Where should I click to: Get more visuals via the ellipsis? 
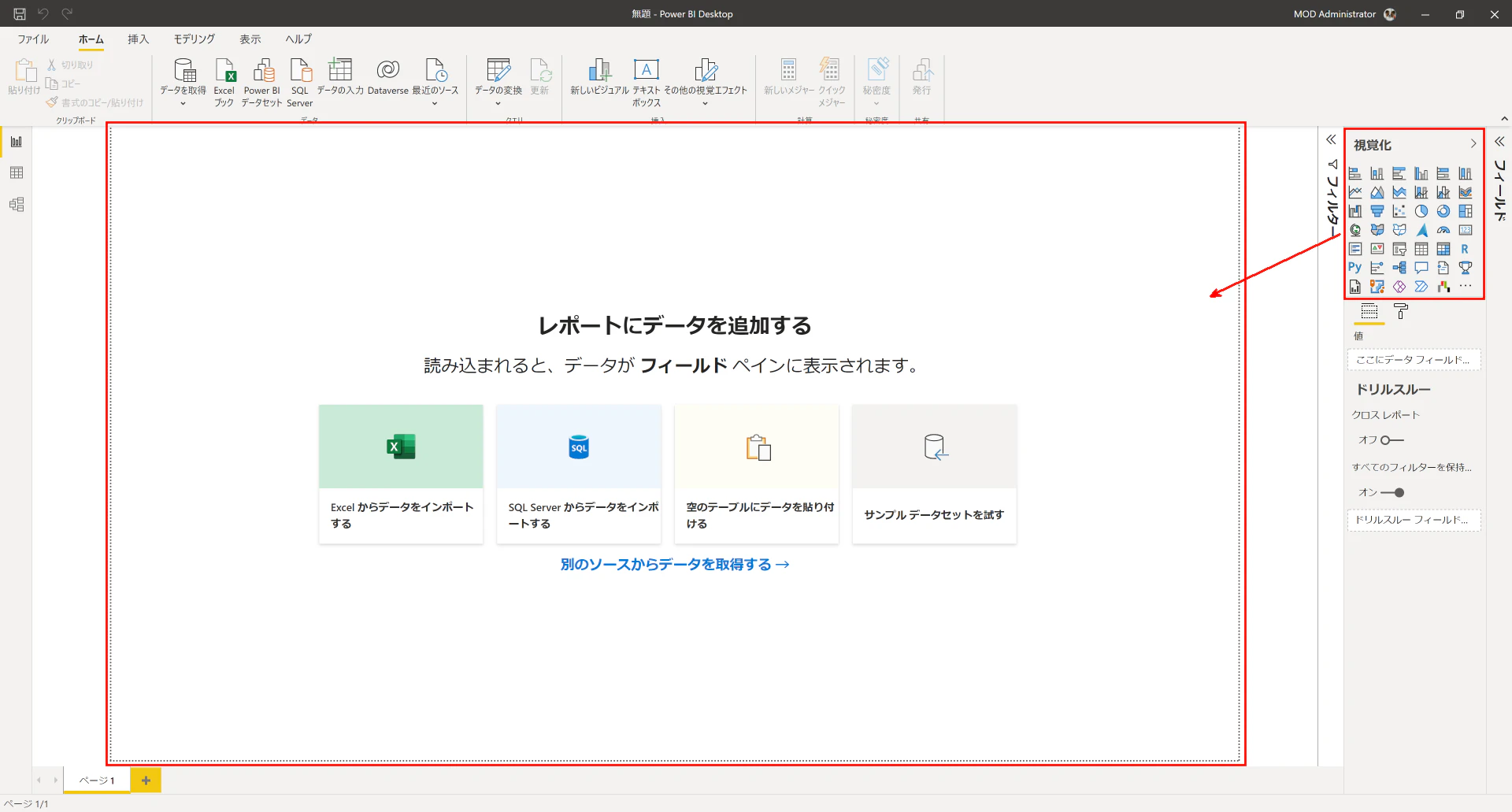(1465, 287)
